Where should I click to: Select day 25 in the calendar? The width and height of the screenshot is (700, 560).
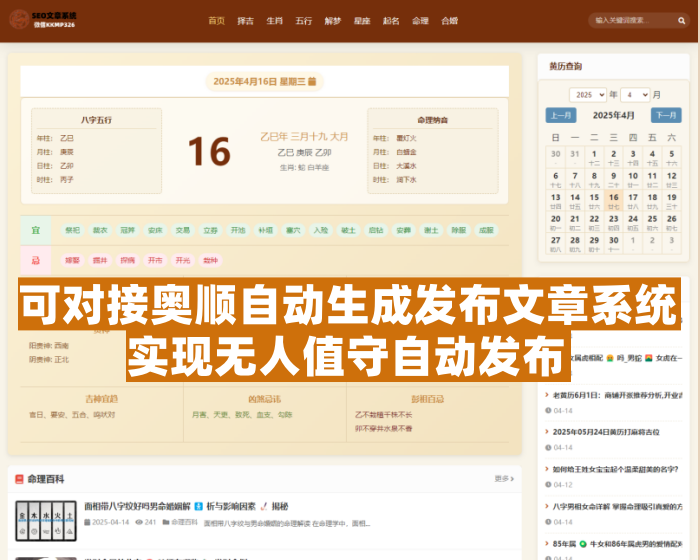(652, 222)
